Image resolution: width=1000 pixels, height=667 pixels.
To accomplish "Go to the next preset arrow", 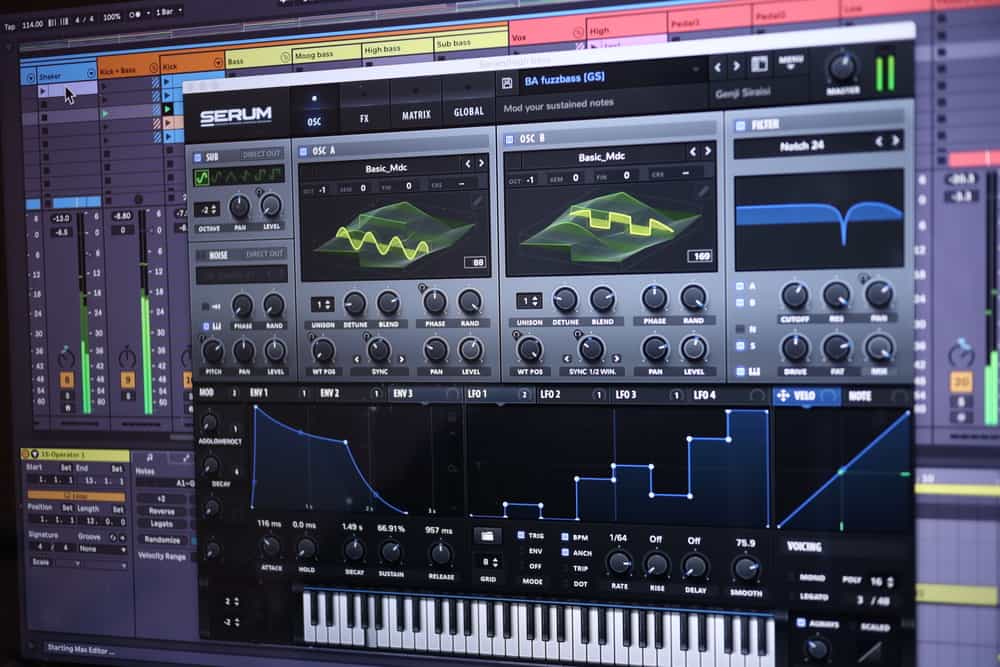I will point(737,67).
